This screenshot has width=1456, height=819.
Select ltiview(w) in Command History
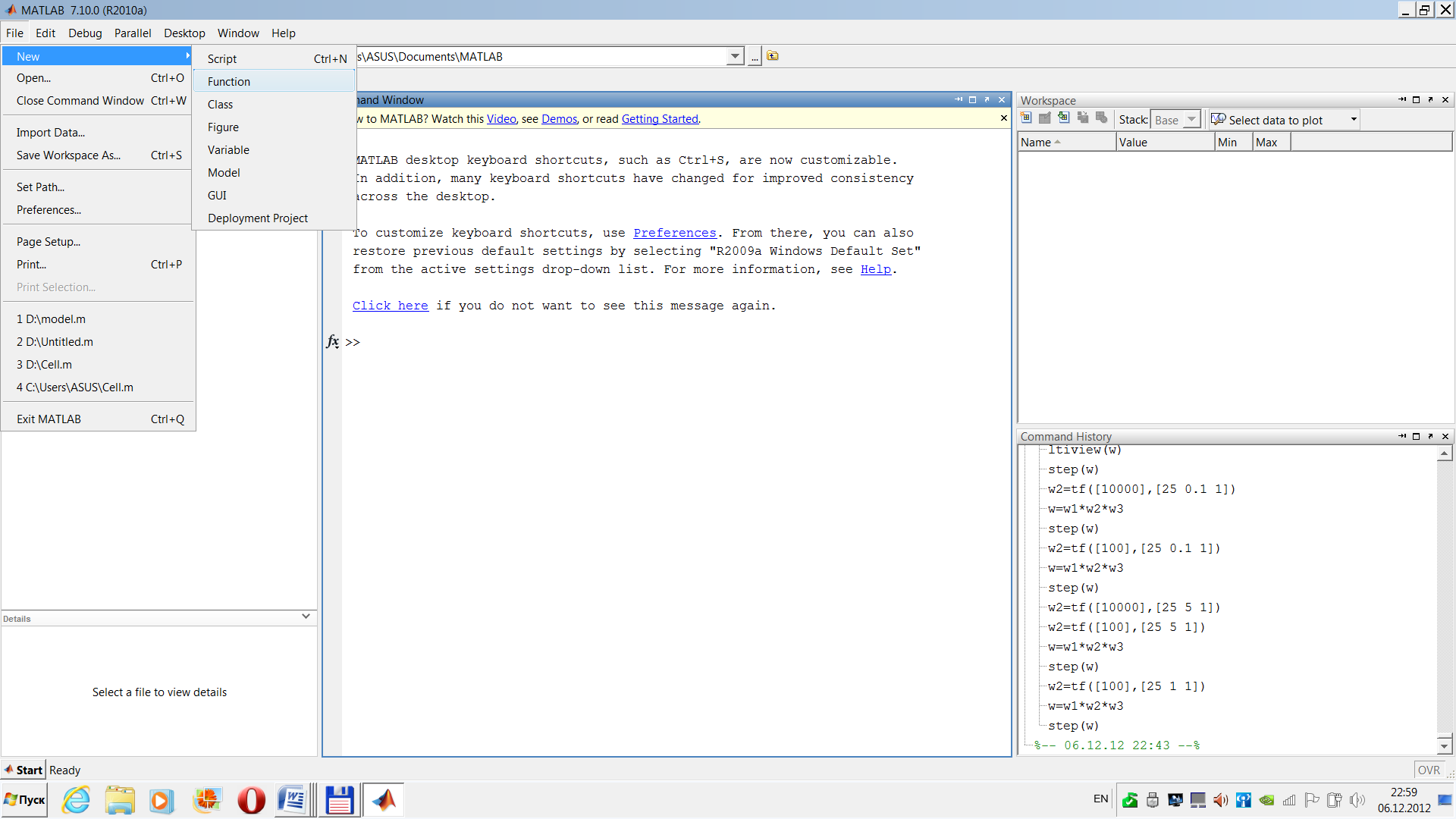coord(1084,450)
